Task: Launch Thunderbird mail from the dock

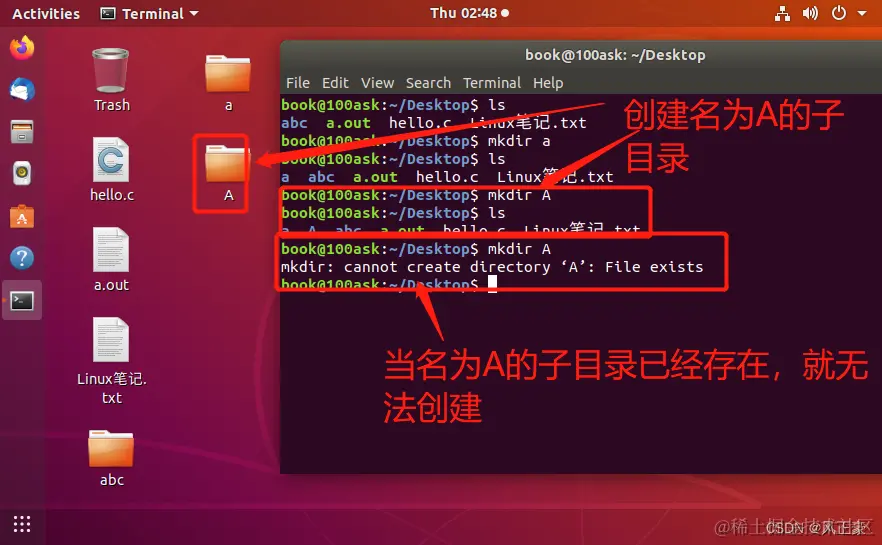Action: point(22,90)
